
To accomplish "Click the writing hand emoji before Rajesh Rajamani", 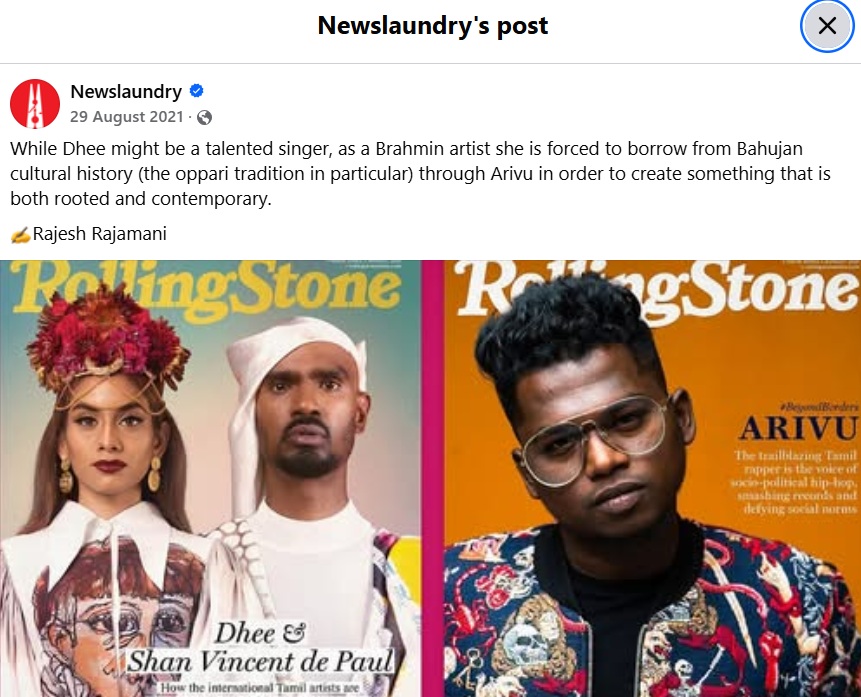I will tap(20, 235).
